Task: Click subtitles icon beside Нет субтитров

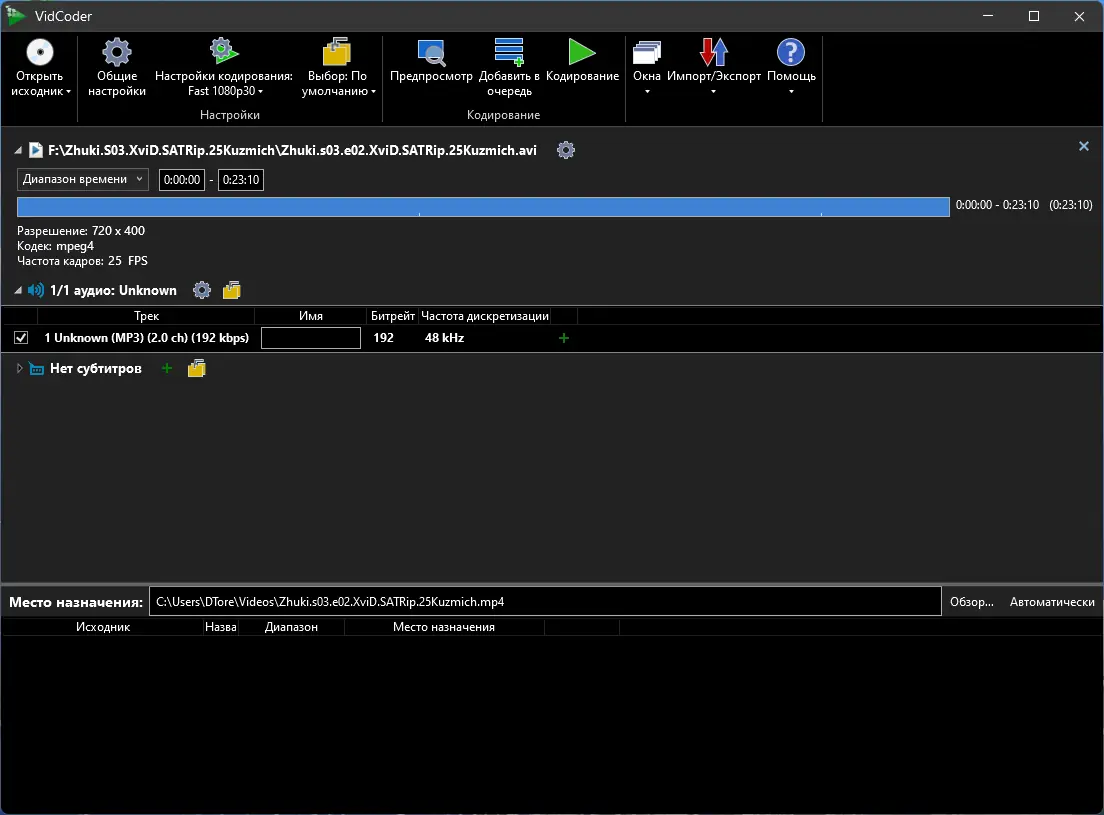Action: coord(37,369)
